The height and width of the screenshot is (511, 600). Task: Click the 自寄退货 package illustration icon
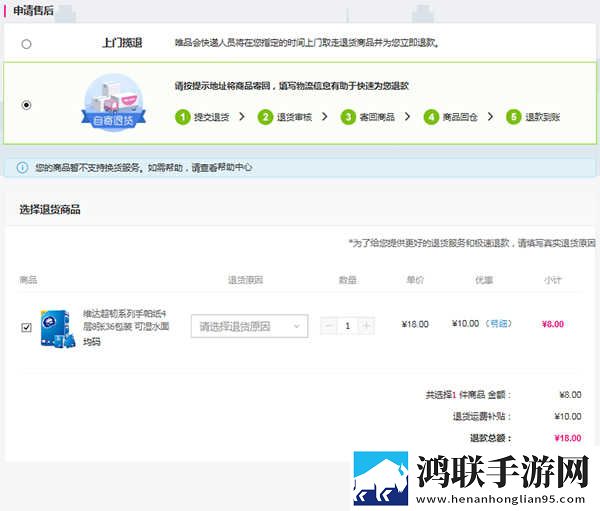113,103
